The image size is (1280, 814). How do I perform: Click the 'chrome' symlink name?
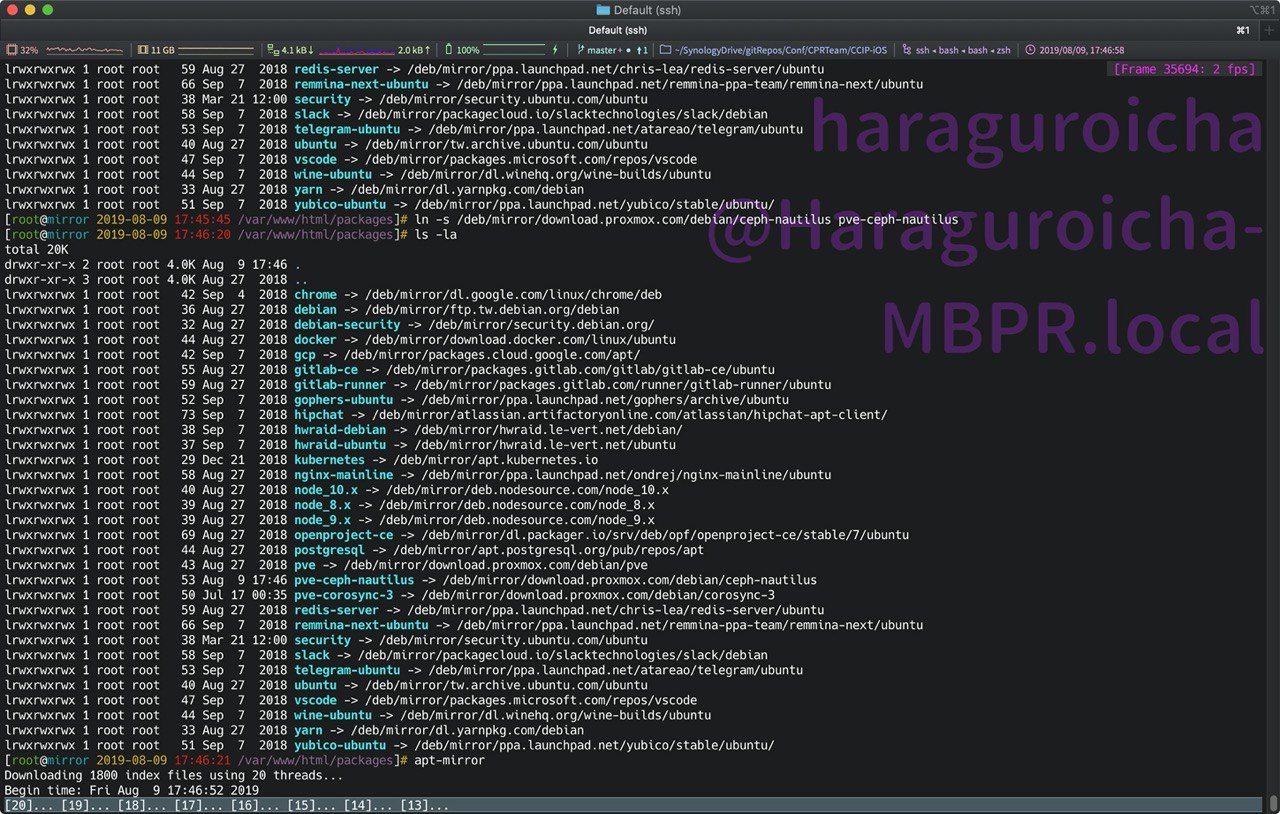point(315,294)
